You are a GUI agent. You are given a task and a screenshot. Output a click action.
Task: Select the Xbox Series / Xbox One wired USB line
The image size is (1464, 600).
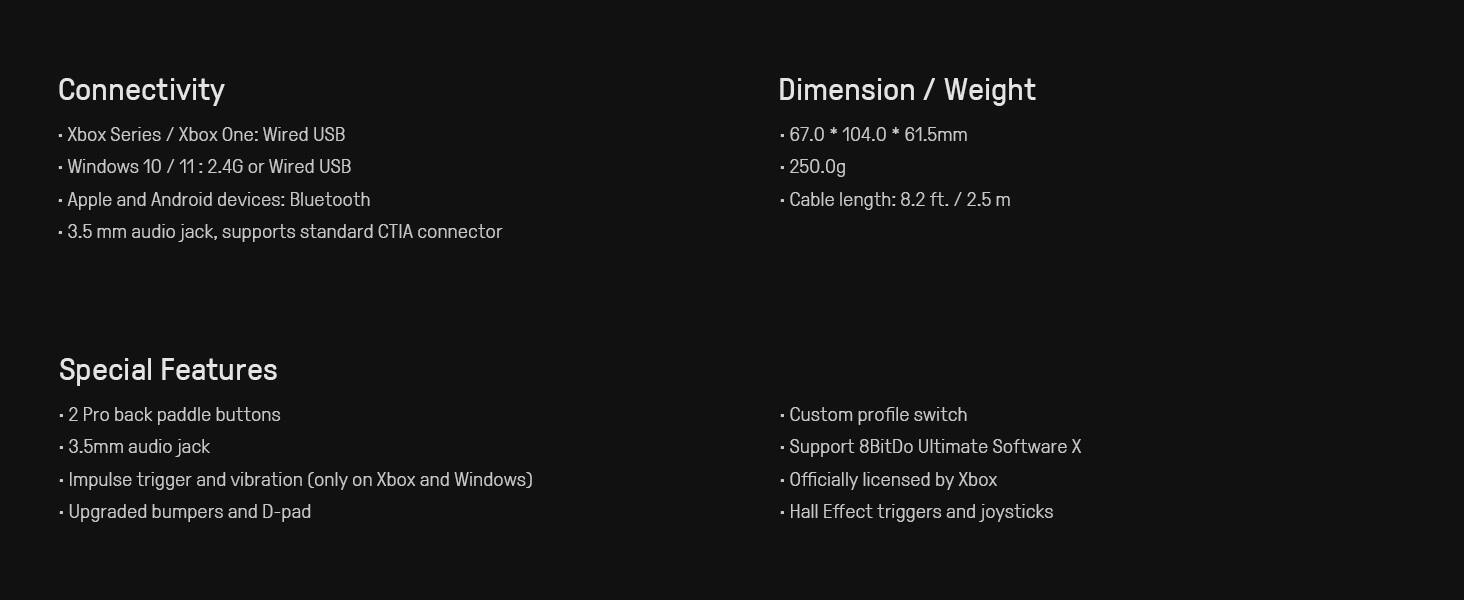click(x=205, y=135)
